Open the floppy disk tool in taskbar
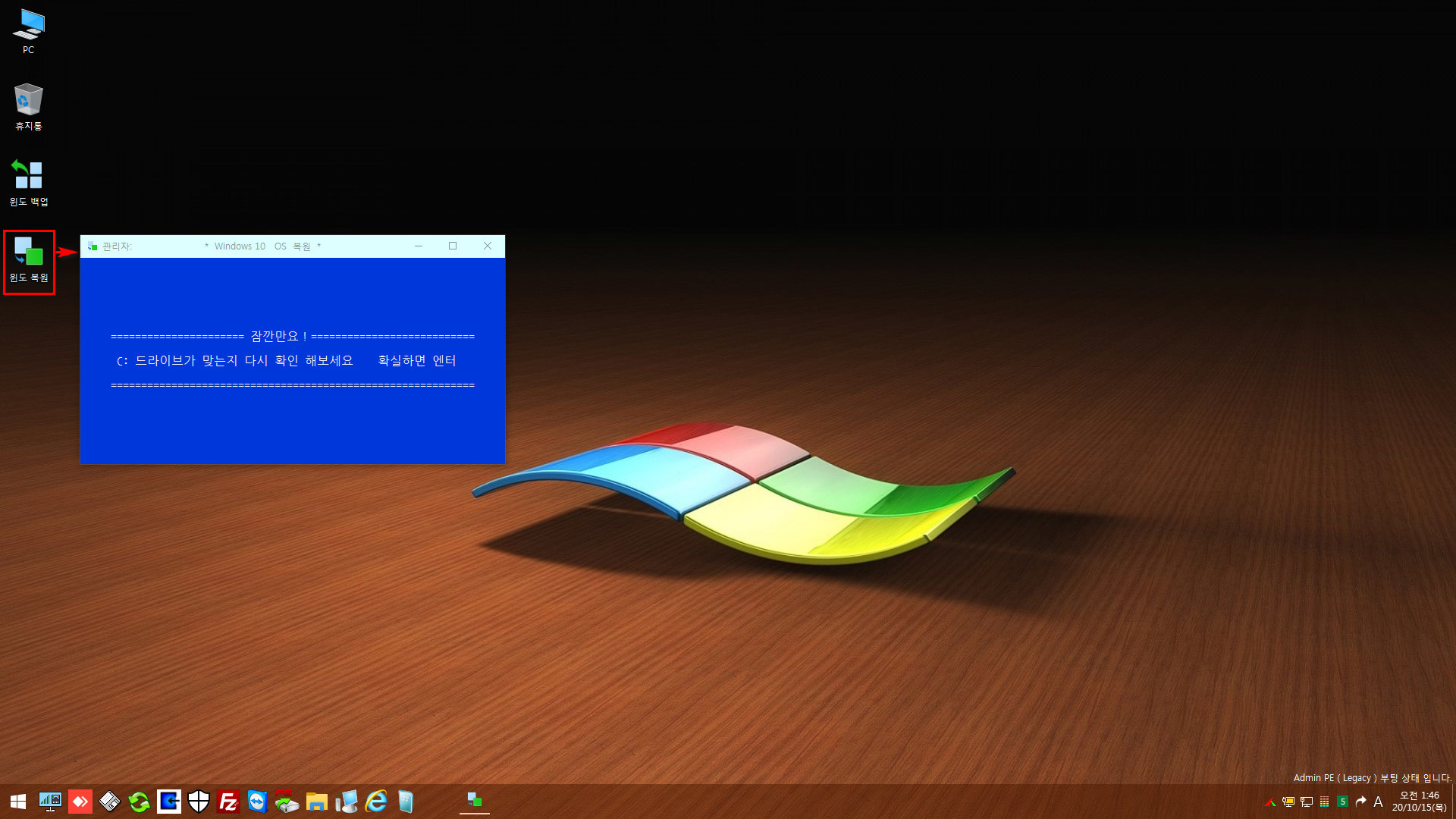Viewport: 1456px width, 819px height. pos(109,802)
